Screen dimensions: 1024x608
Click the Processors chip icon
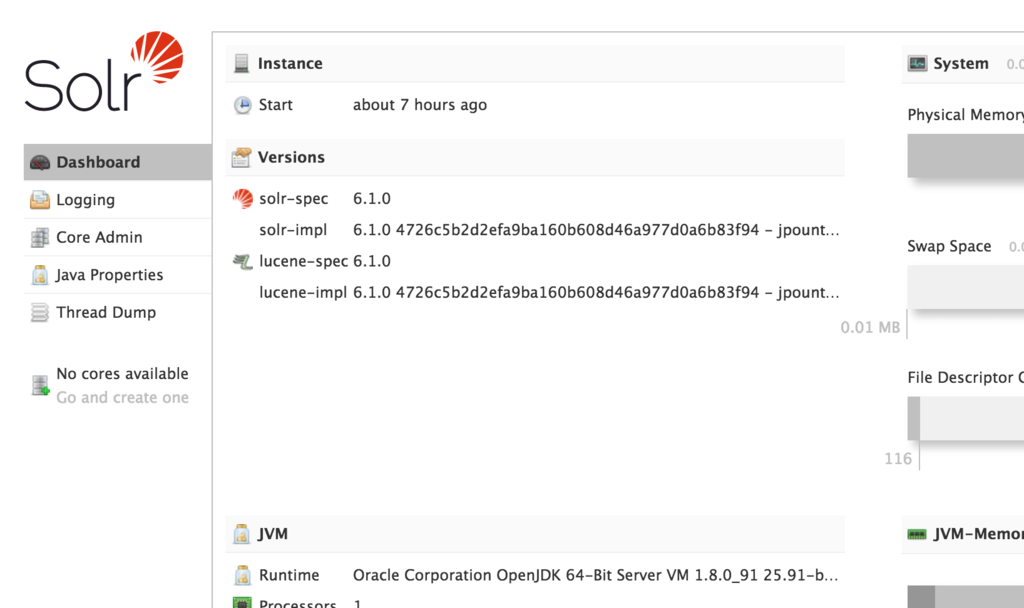tap(242, 603)
